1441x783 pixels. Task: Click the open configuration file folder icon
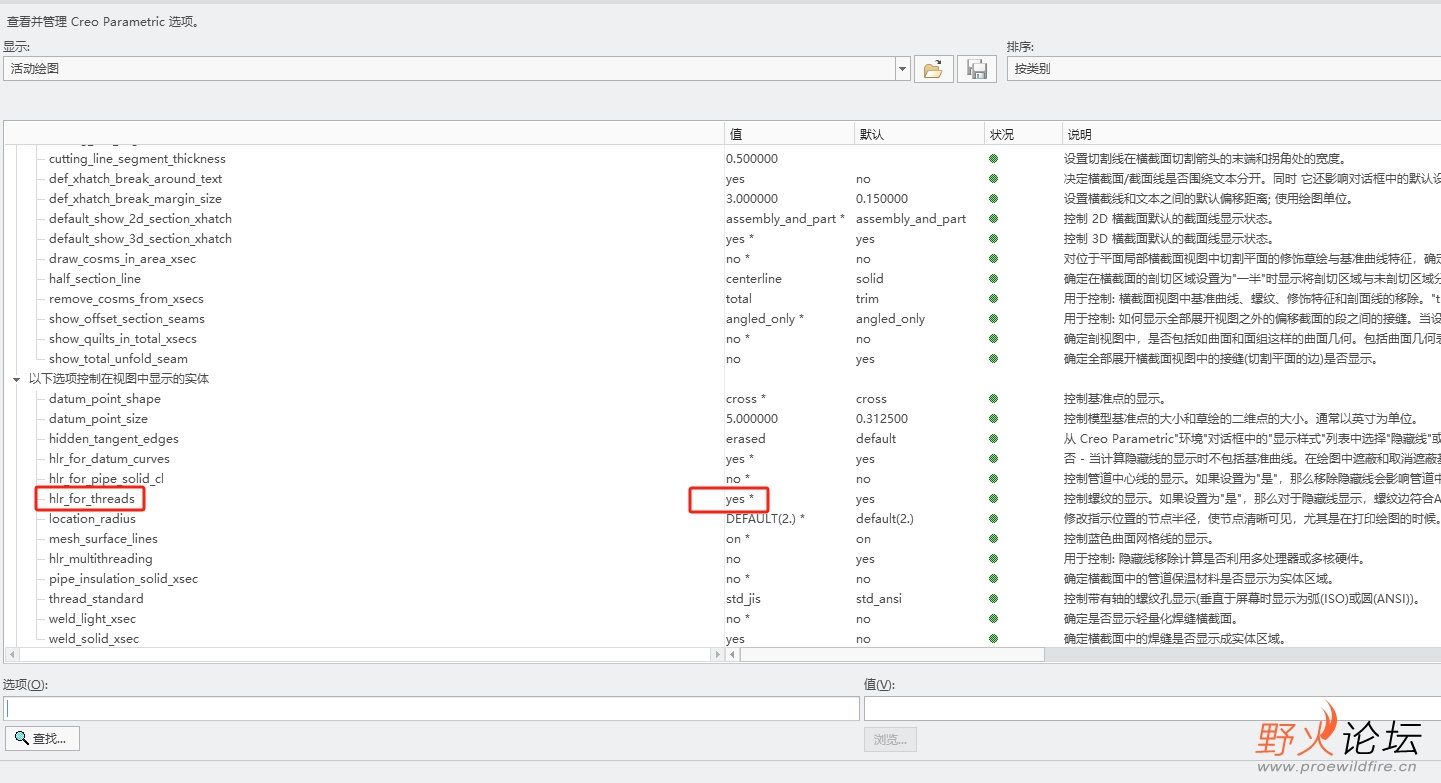[933, 69]
